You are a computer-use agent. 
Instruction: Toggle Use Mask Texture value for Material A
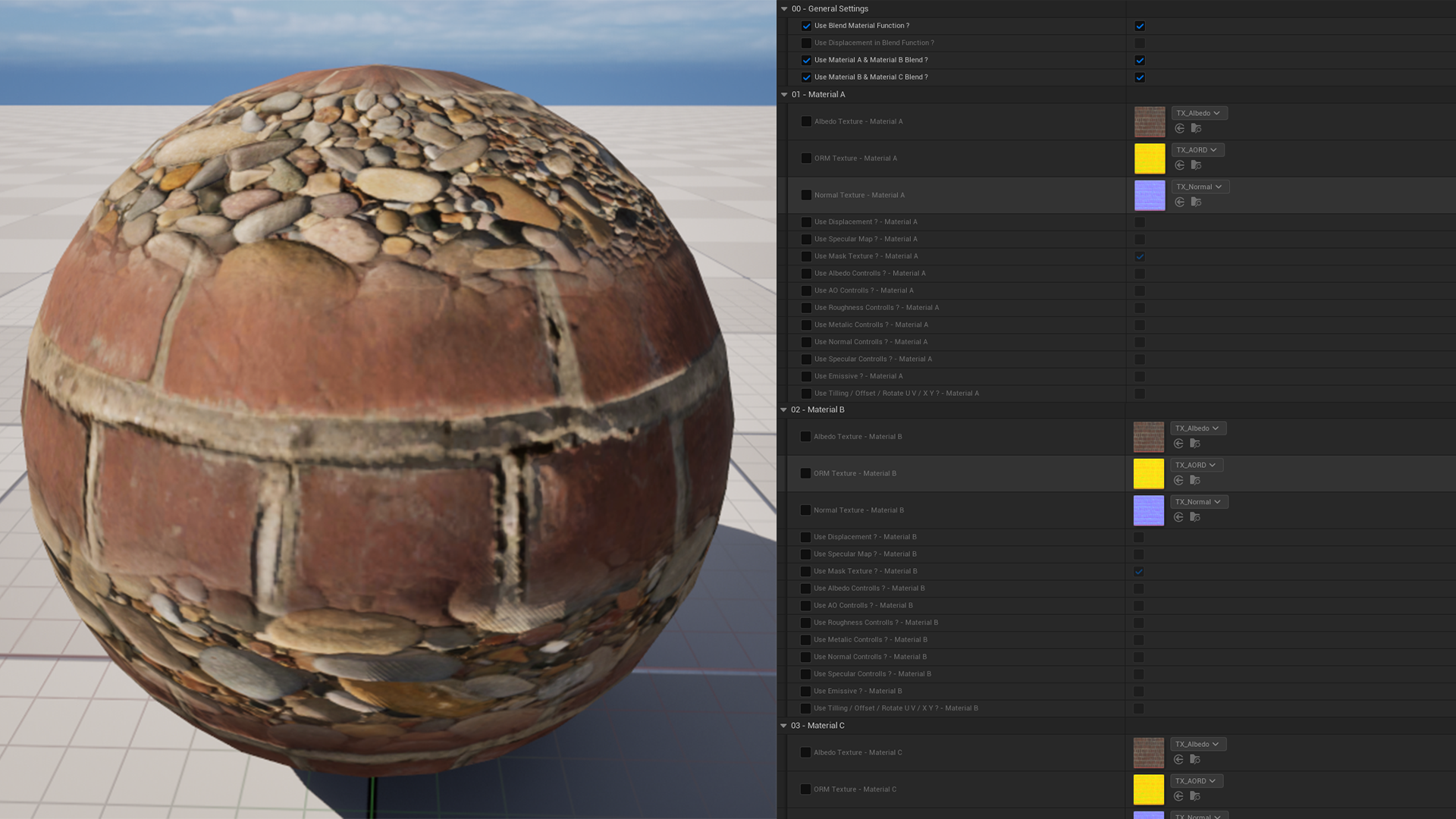(x=1140, y=256)
